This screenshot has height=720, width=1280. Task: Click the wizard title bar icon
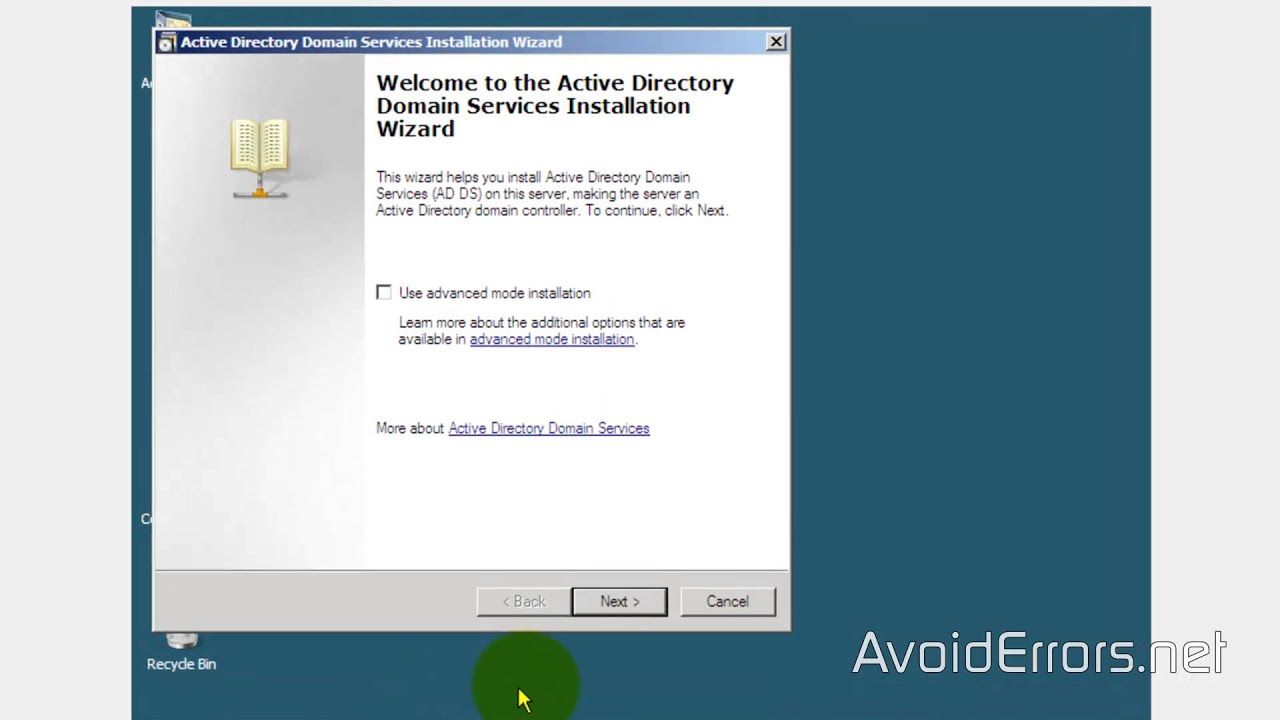pos(167,43)
